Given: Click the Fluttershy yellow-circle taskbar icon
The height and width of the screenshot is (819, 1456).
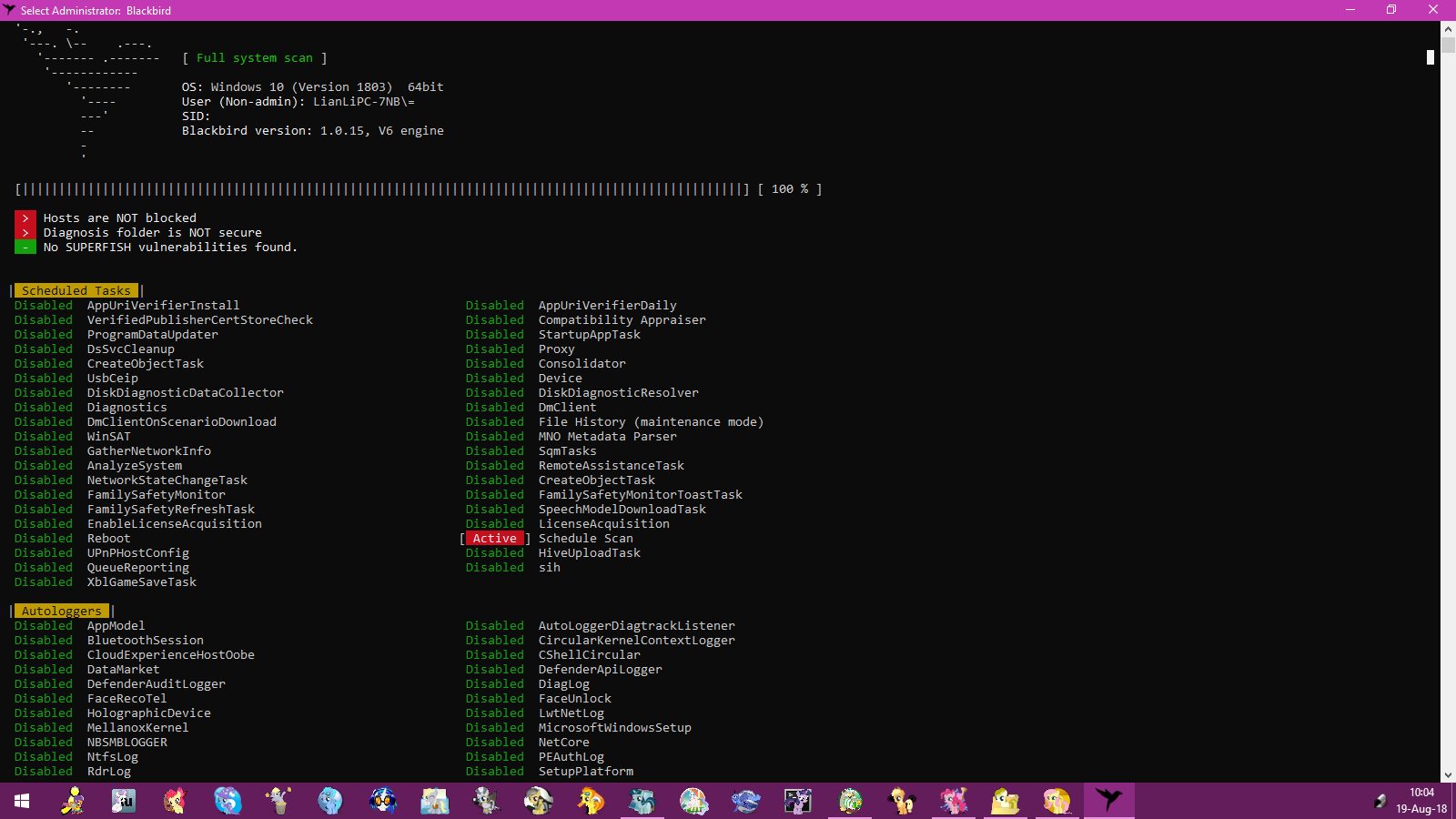Looking at the screenshot, I should pos(1057,801).
